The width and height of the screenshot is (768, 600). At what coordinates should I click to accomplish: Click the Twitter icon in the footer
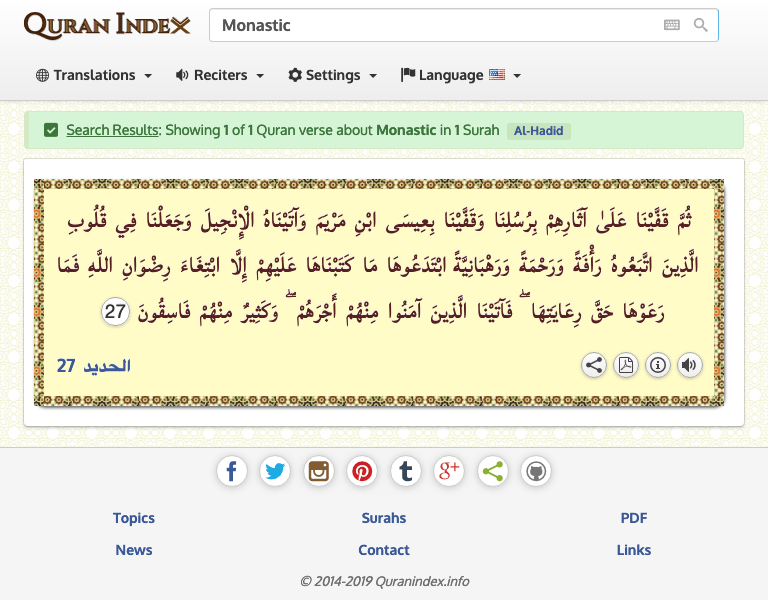(x=275, y=471)
